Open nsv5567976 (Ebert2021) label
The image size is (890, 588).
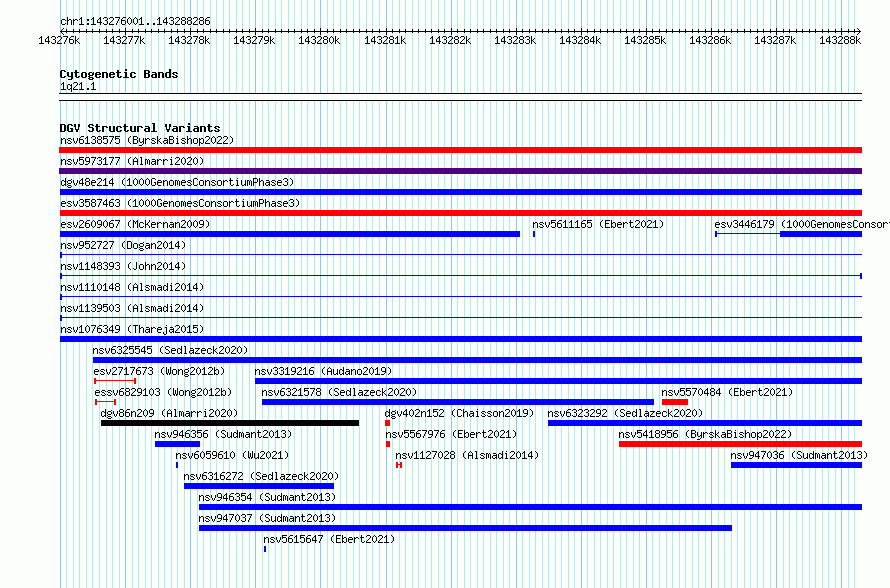451,434
